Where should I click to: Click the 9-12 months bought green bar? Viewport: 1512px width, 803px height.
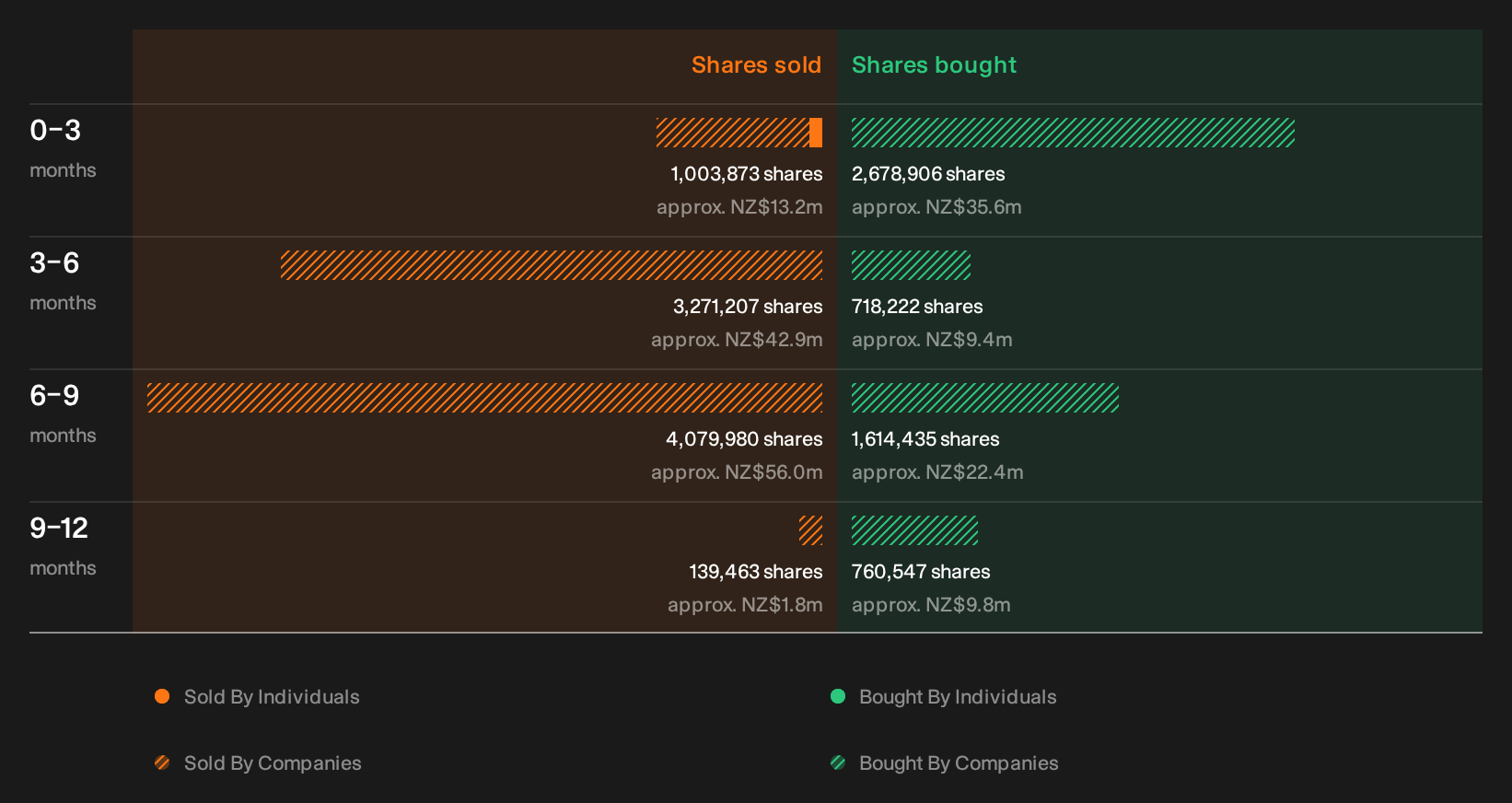(914, 530)
